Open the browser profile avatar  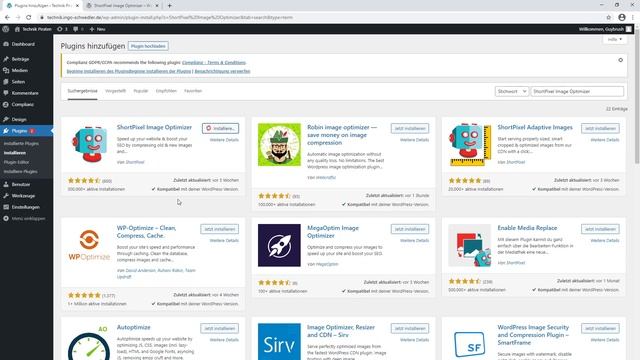coord(622,18)
